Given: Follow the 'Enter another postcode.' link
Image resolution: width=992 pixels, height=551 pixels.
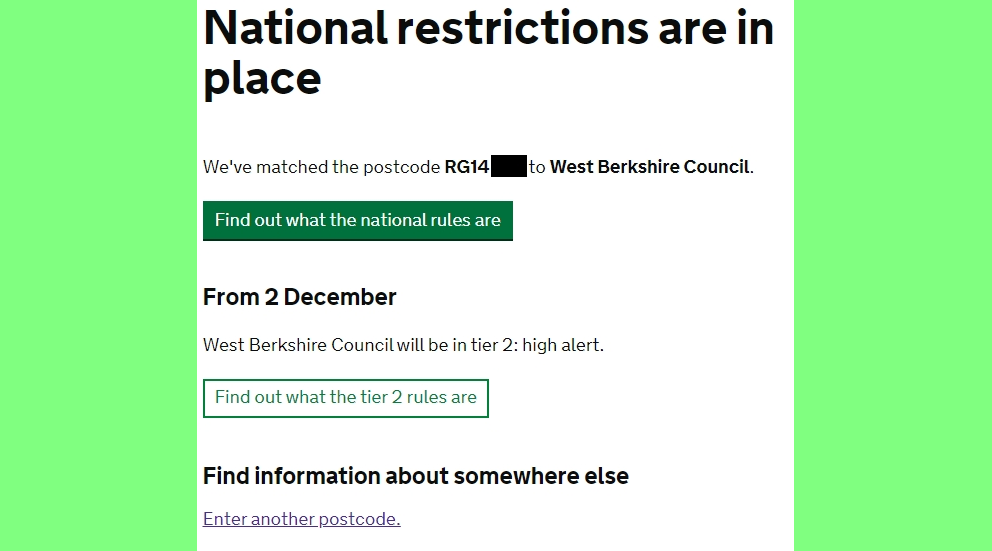Looking at the screenshot, I should click(x=302, y=519).
